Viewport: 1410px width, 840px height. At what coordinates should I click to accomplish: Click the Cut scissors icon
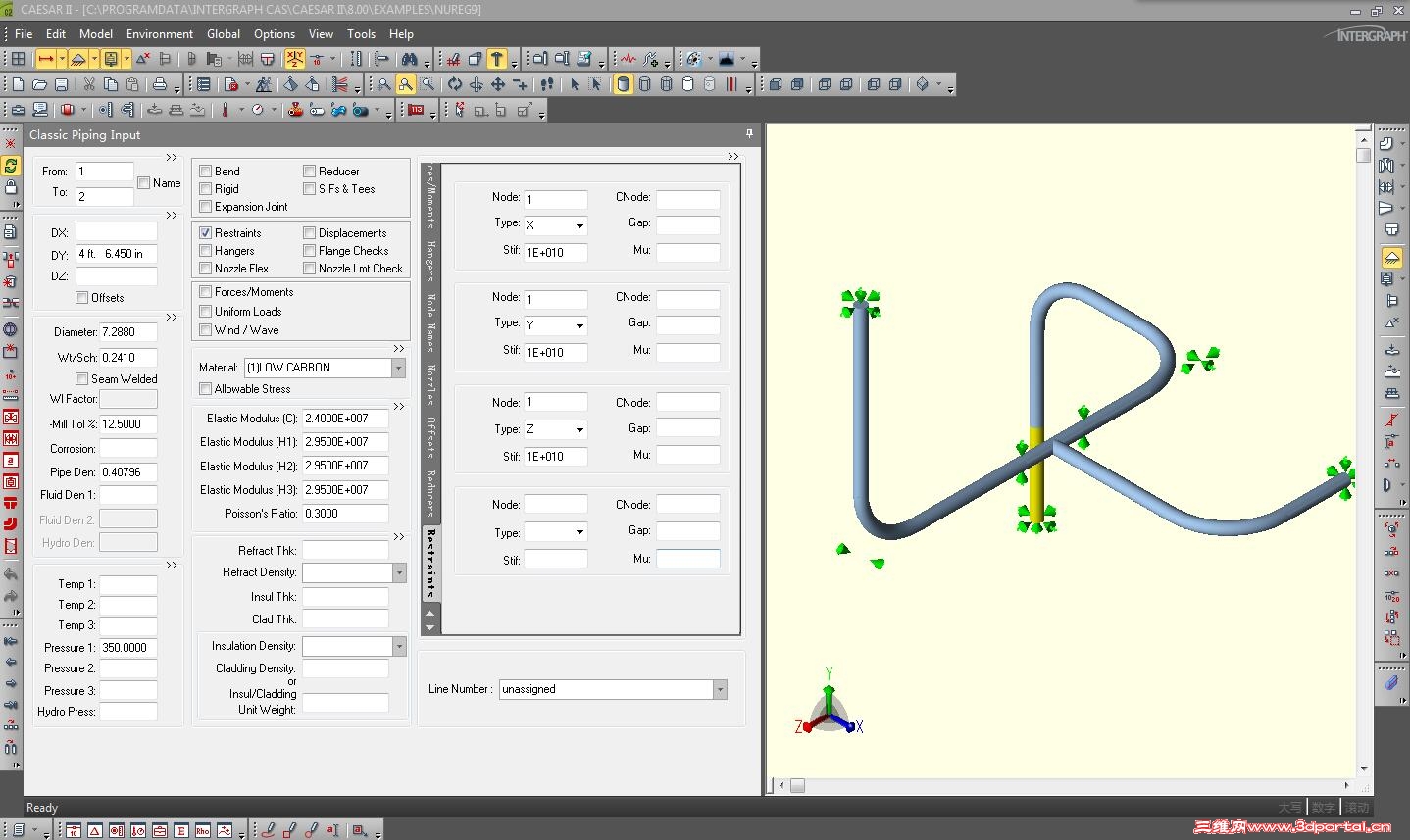pyautogui.click(x=89, y=85)
